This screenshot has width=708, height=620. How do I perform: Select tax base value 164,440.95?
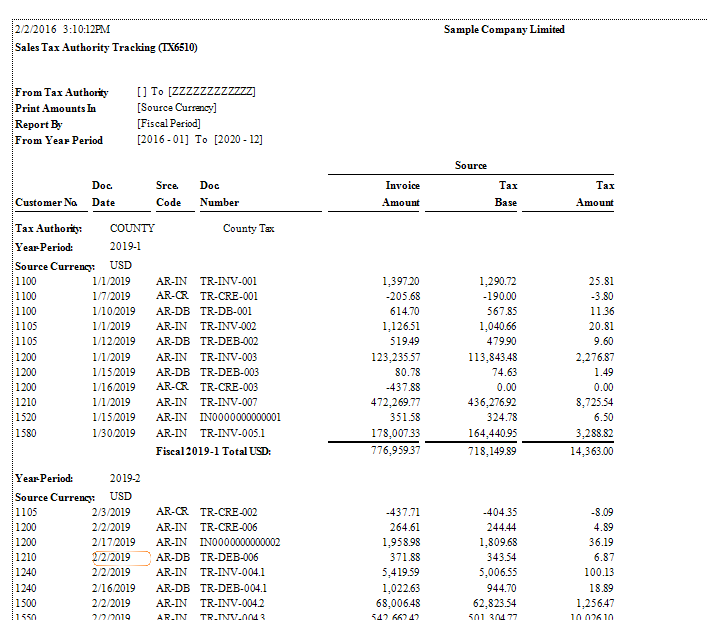click(493, 433)
